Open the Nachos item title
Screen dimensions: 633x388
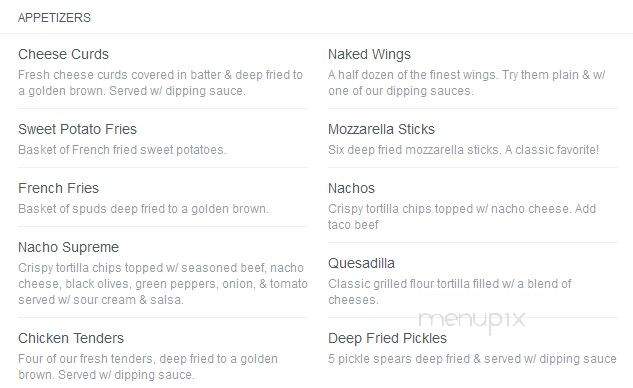pyautogui.click(x=351, y=188)
